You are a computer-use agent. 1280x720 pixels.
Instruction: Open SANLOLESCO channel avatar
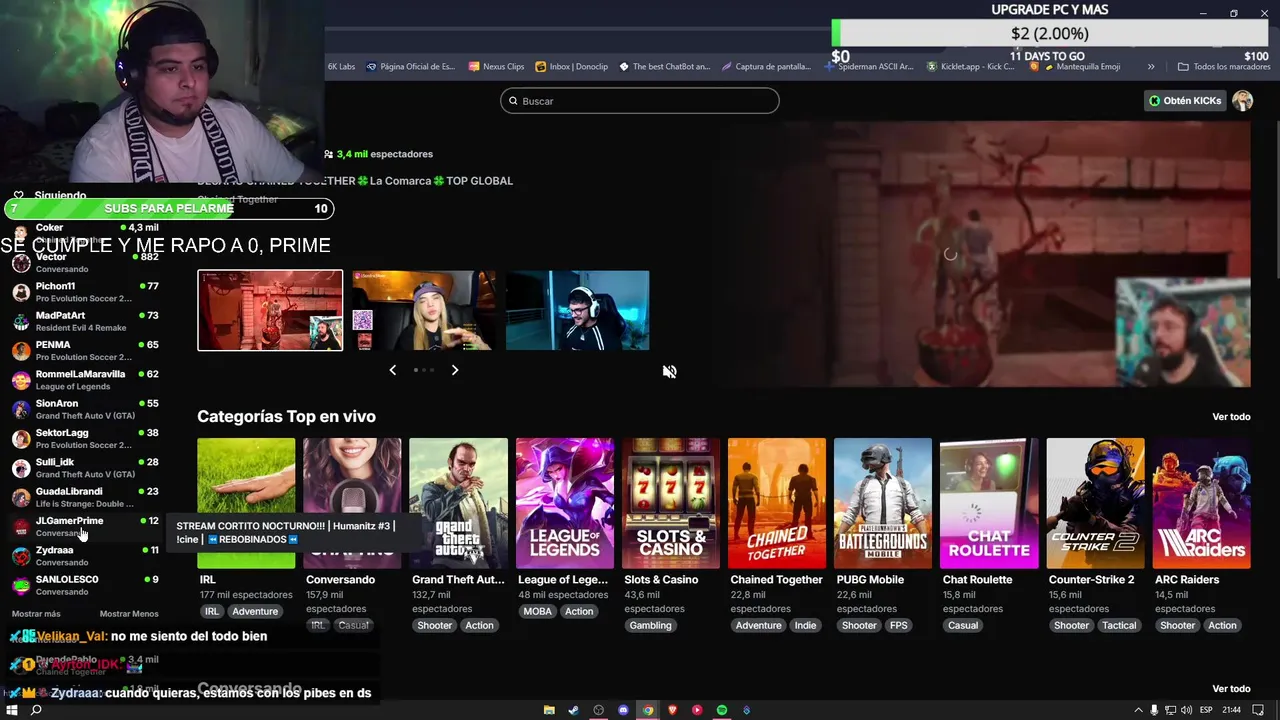[21, 586]
